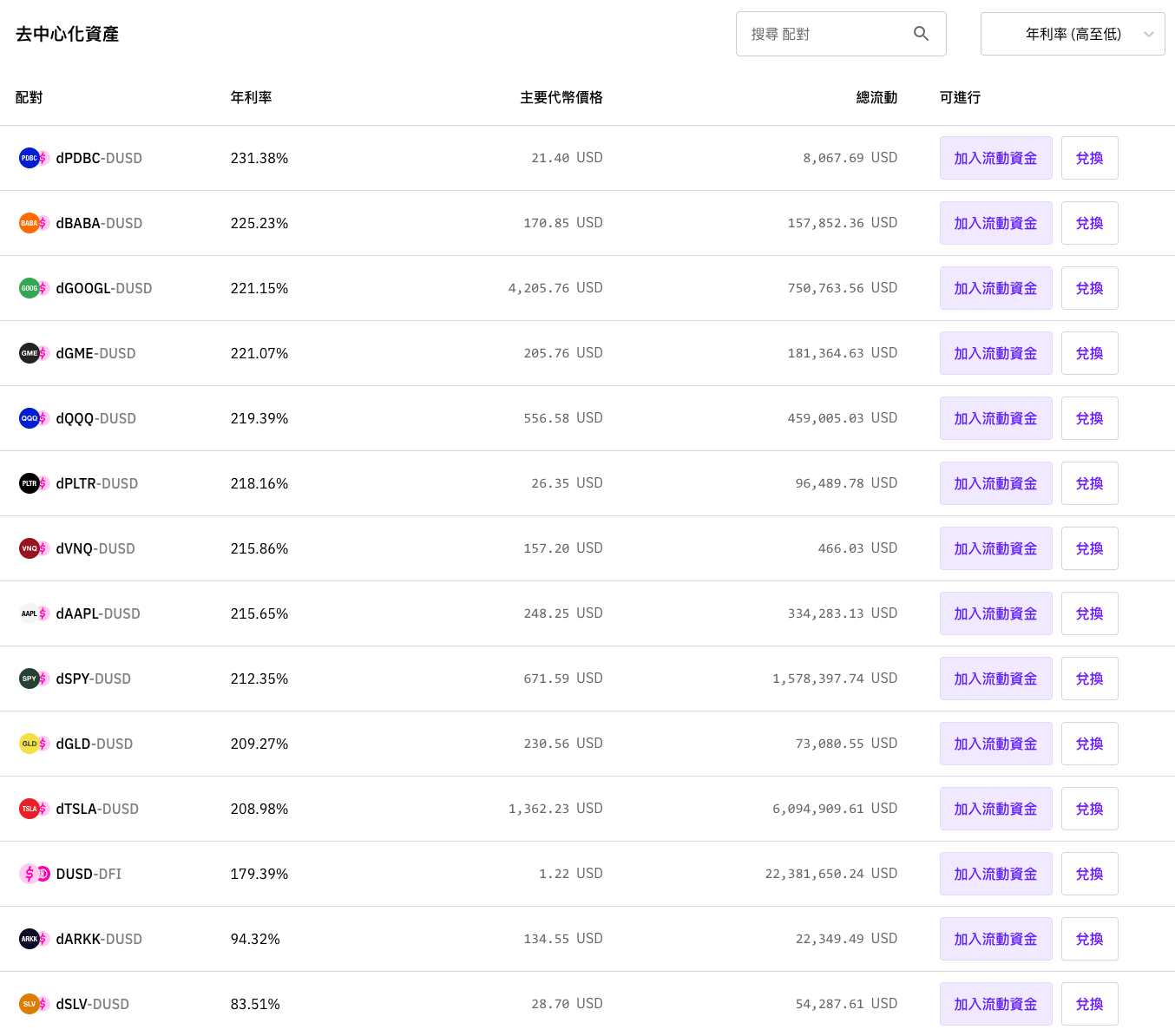Viewport: 1175px width, 1036px height.
Task: Click the 83.51% APR value
Action: (255, 1004)
